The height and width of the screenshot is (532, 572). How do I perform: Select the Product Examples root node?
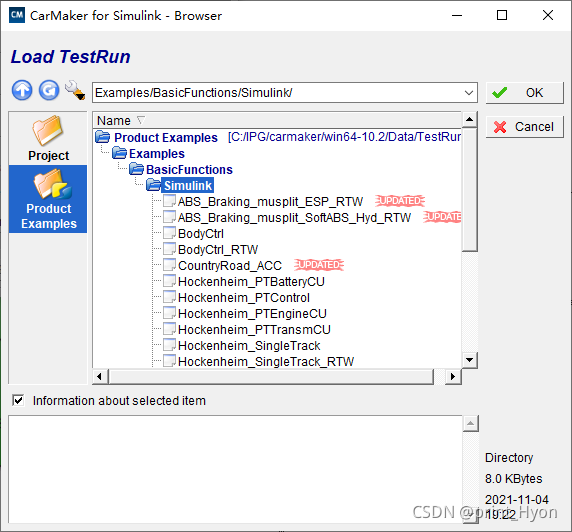[x=166, y=138]
